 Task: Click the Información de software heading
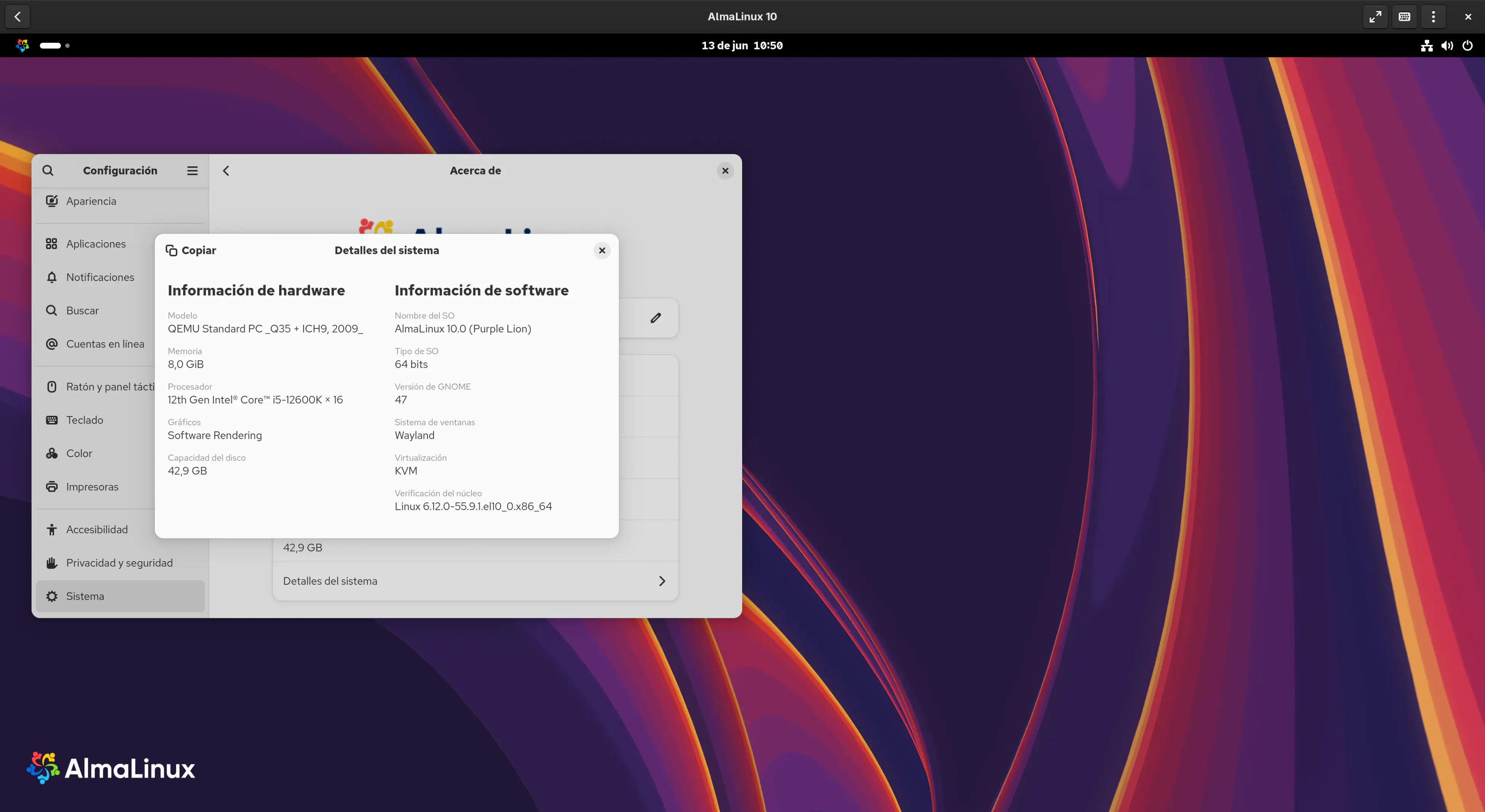(481, 290)
